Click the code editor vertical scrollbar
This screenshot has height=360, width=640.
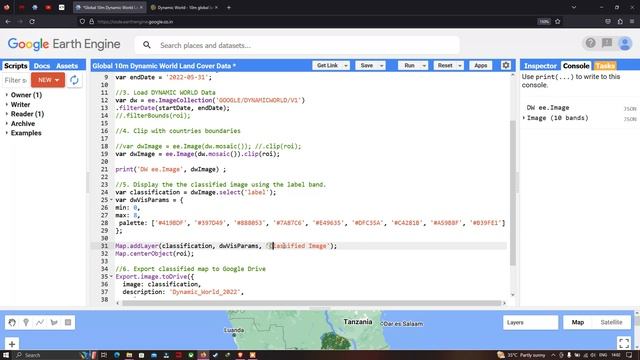[x=513, y=192]
